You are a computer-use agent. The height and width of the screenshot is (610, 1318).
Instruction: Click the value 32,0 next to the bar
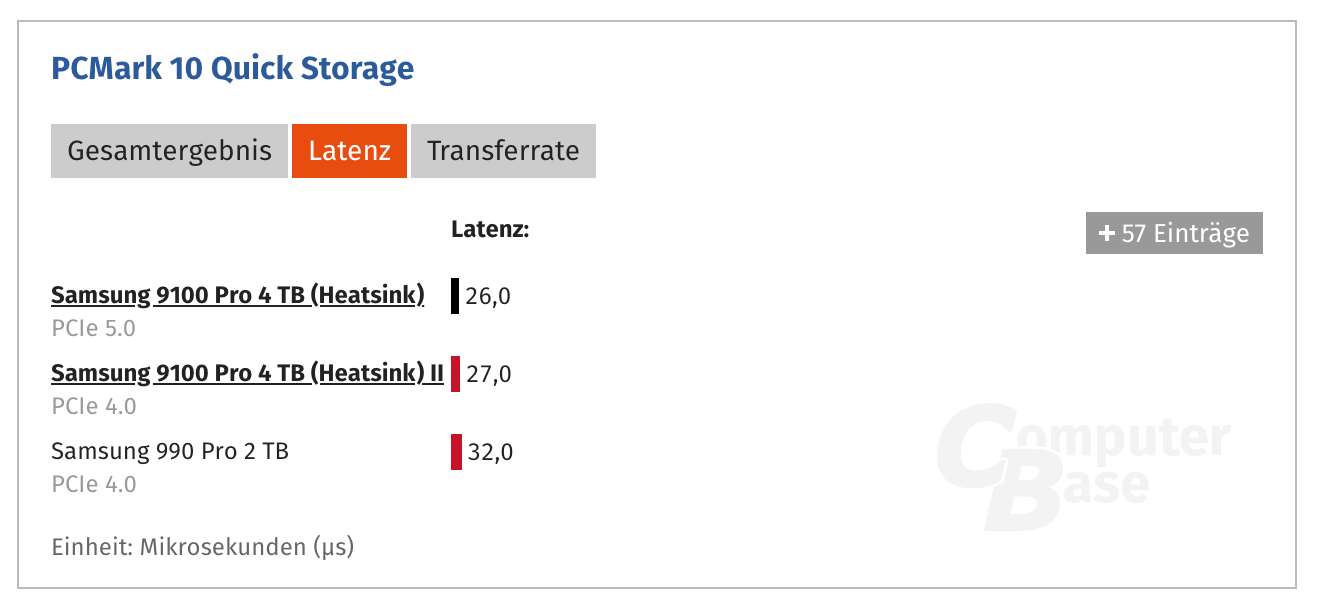click(491, 451)
